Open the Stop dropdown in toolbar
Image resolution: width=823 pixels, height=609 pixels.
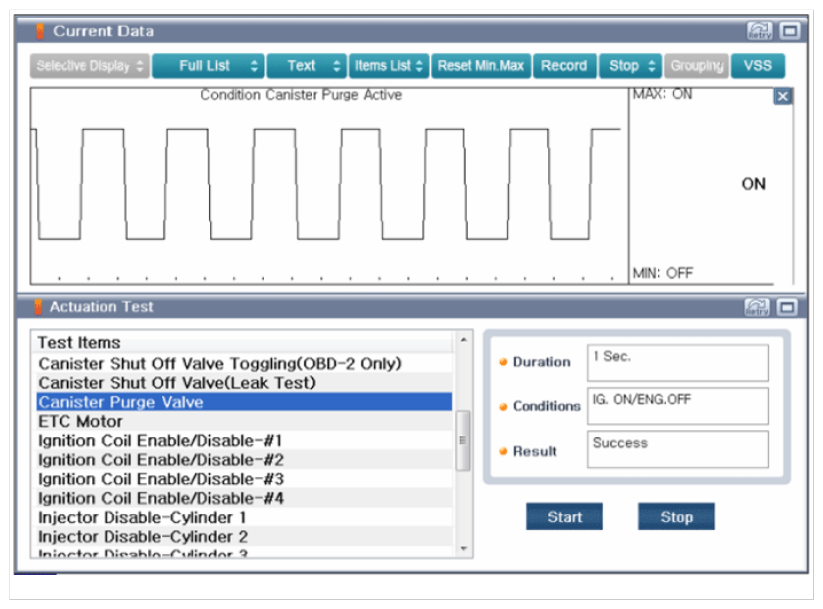tap(631, 66)
